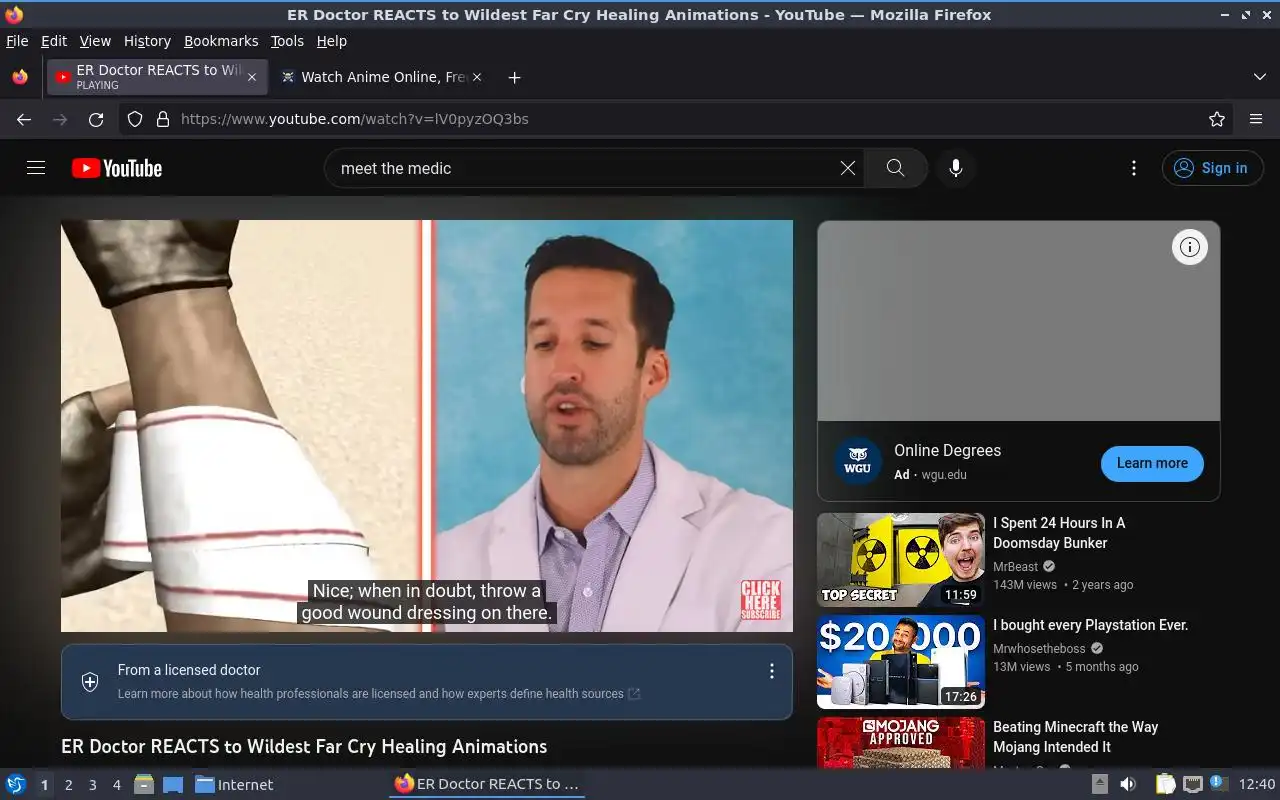Open 'I Spent 24 Hours In A Doomsday Bunker' title
Viewport: 1280px width, 800px height.
click(x=1059, y=533)
